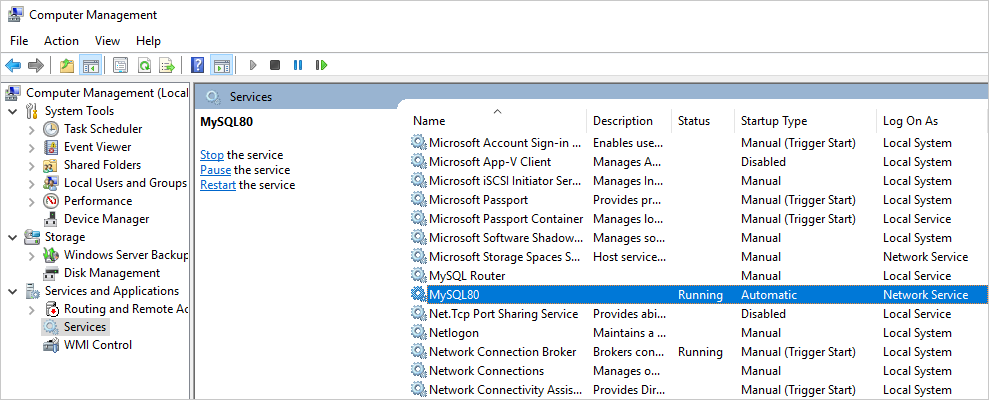This screenshot has height=400, width=989.
Task: Click the Back arrow in toolbar
Action: pyautogui.click(x=13, y=65)
